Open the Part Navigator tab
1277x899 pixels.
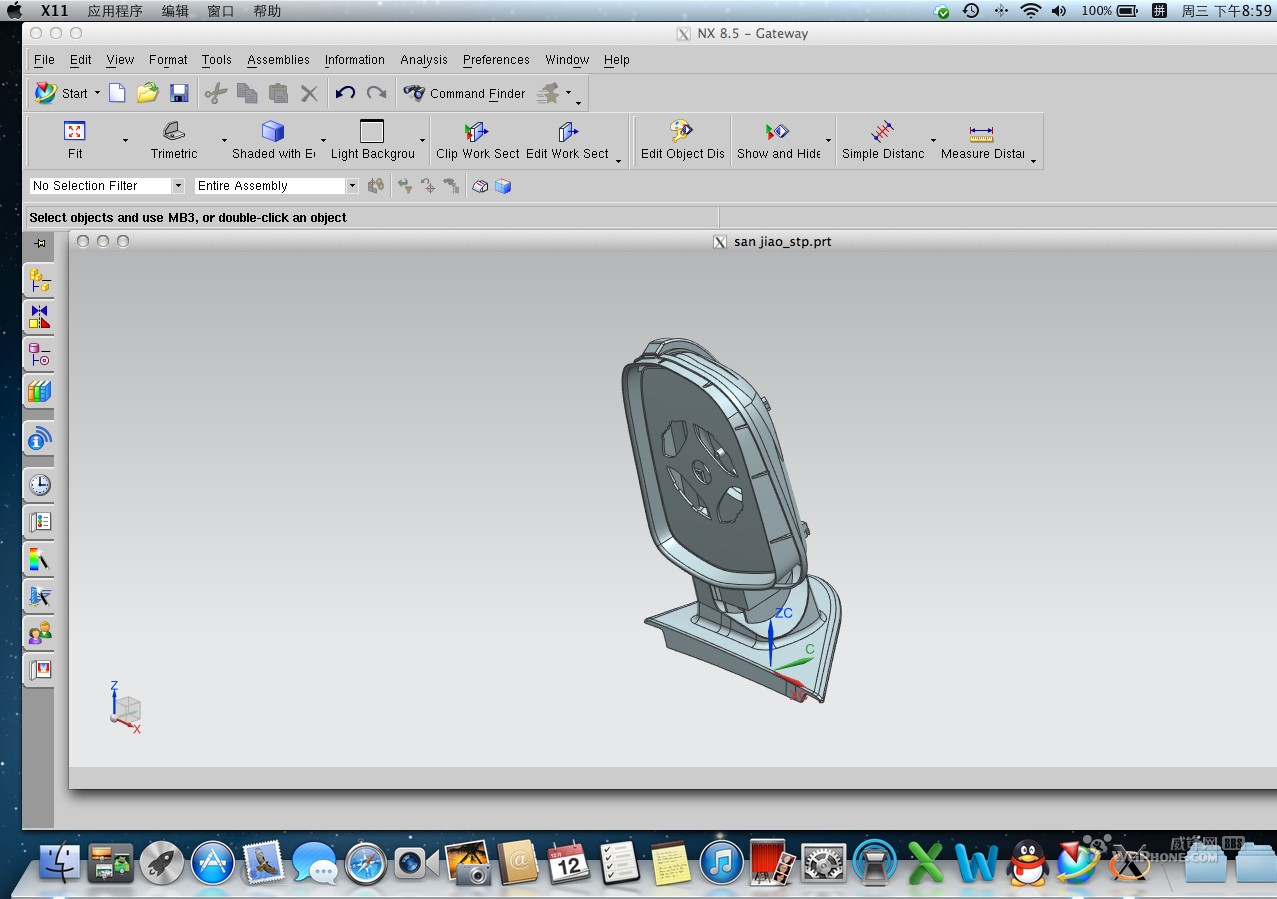39,354
